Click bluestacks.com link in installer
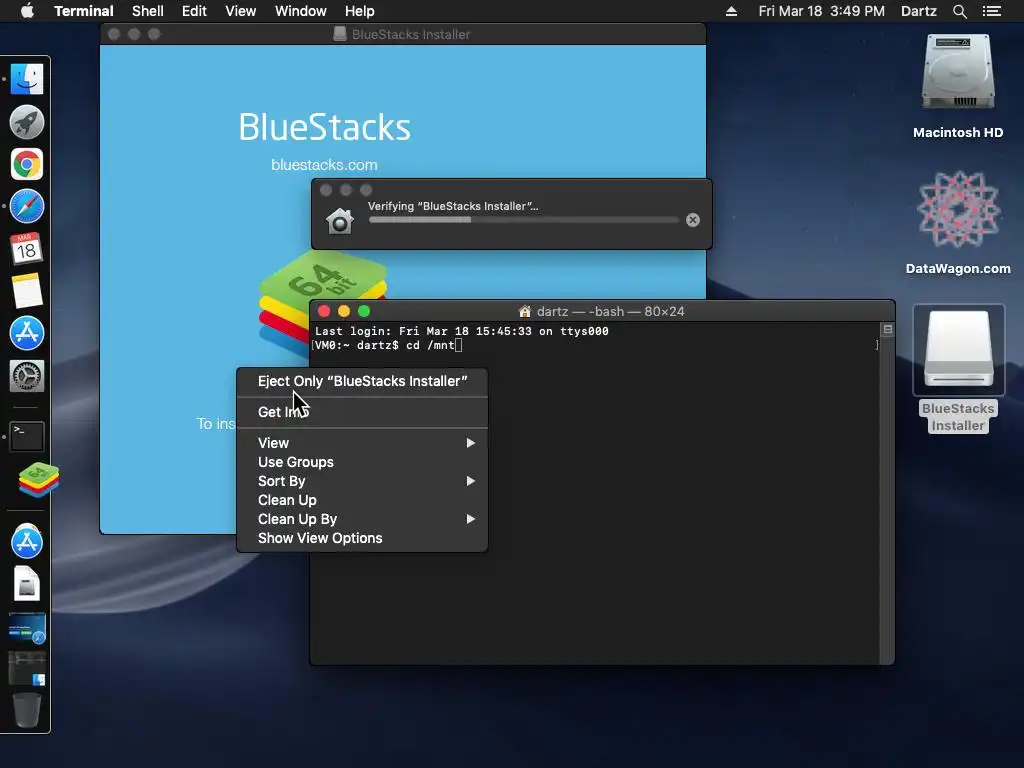Image resolution: width=1024 pixels, height=768 pixels. [x=325, y=165]
